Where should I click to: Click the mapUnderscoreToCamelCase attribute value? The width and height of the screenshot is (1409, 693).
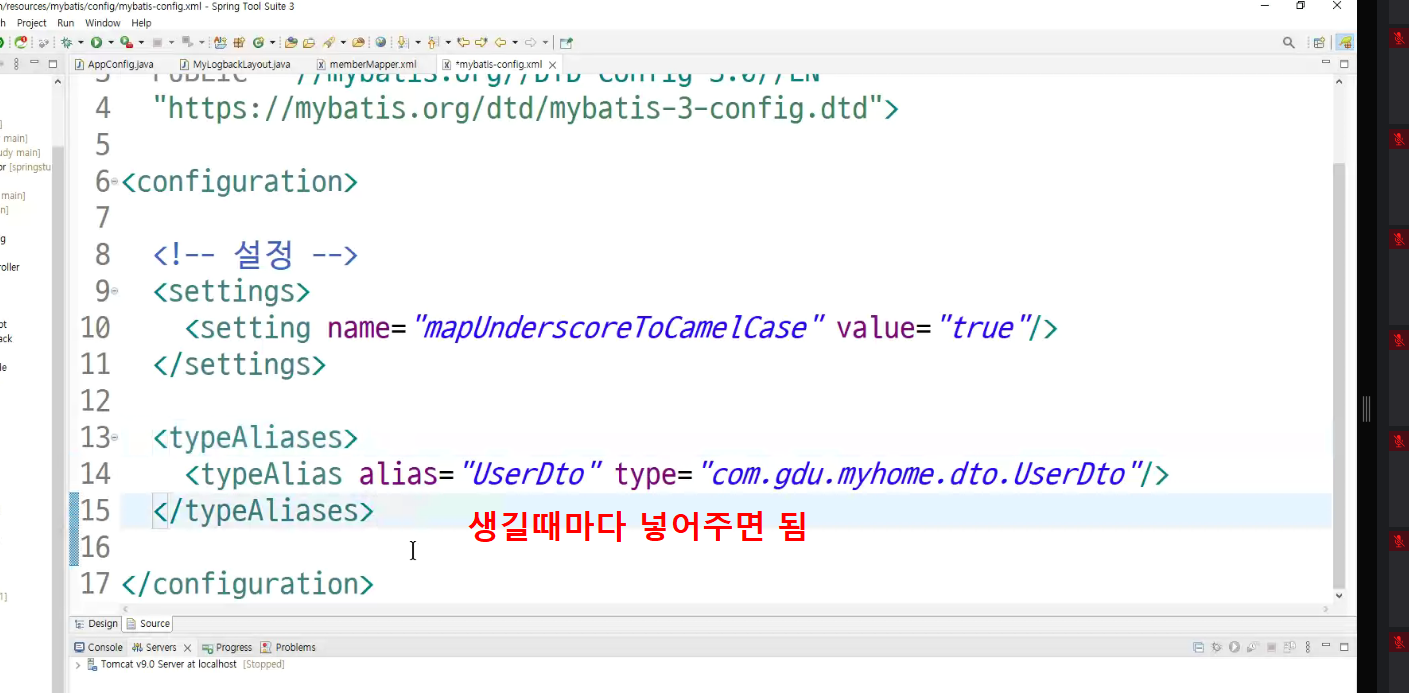point(618,328)
